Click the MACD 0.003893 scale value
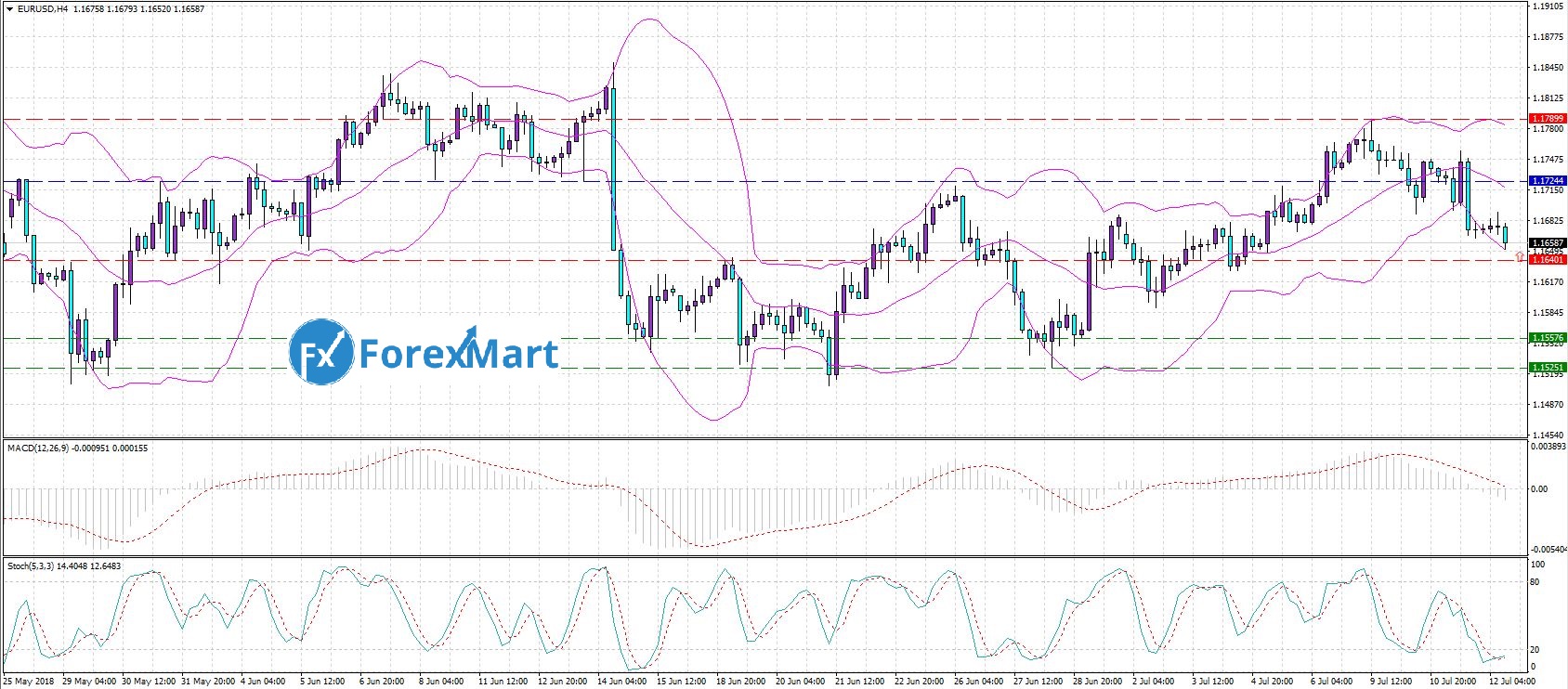 coord(1548,447)
